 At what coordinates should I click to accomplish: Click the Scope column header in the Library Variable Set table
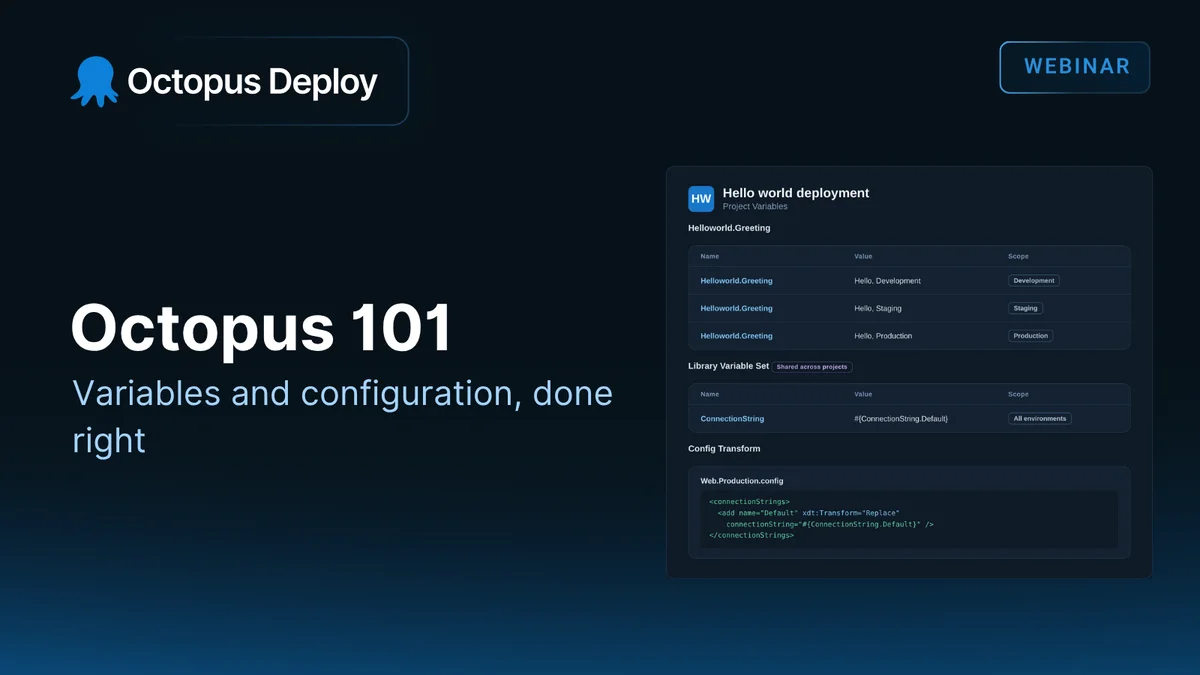click(1018, 394)
